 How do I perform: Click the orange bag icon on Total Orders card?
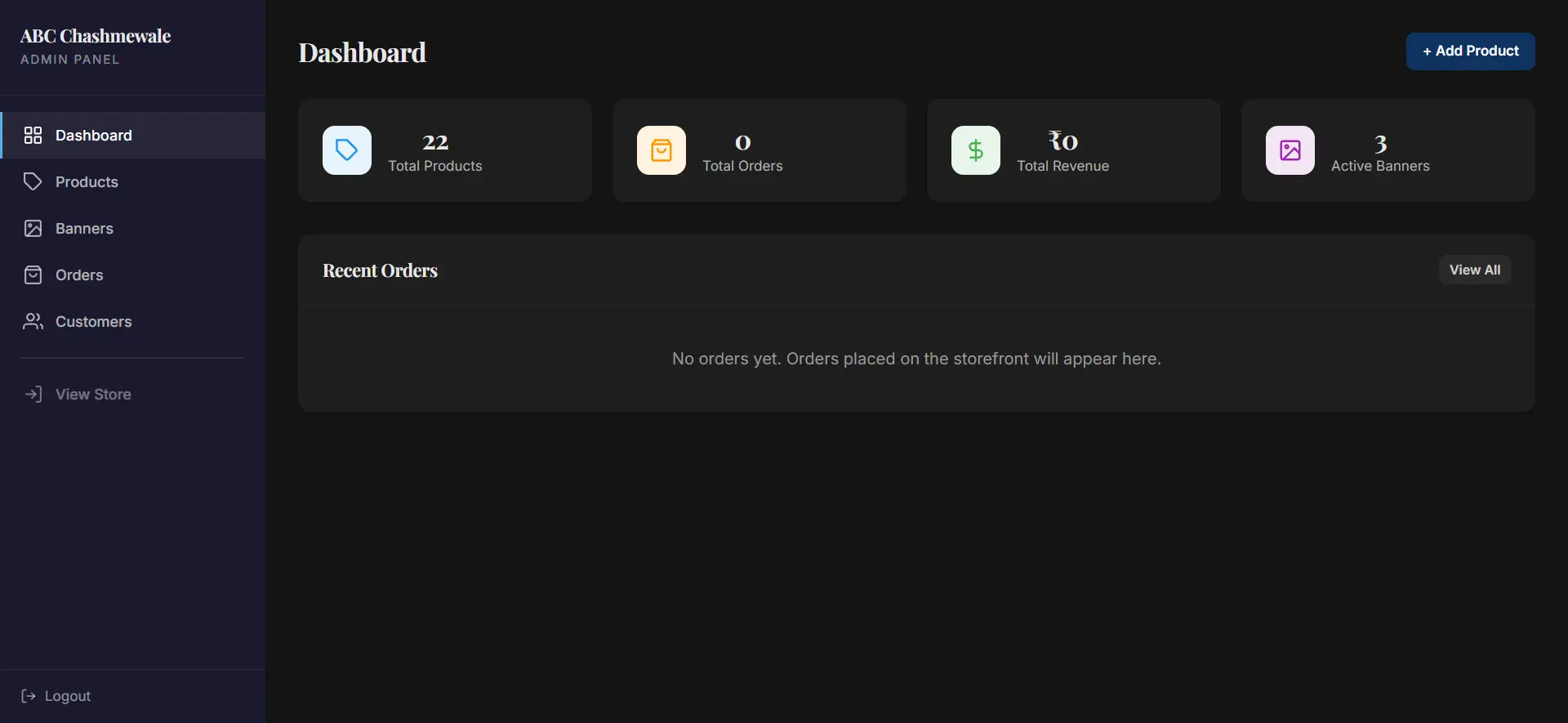click(x=661, y=150)
